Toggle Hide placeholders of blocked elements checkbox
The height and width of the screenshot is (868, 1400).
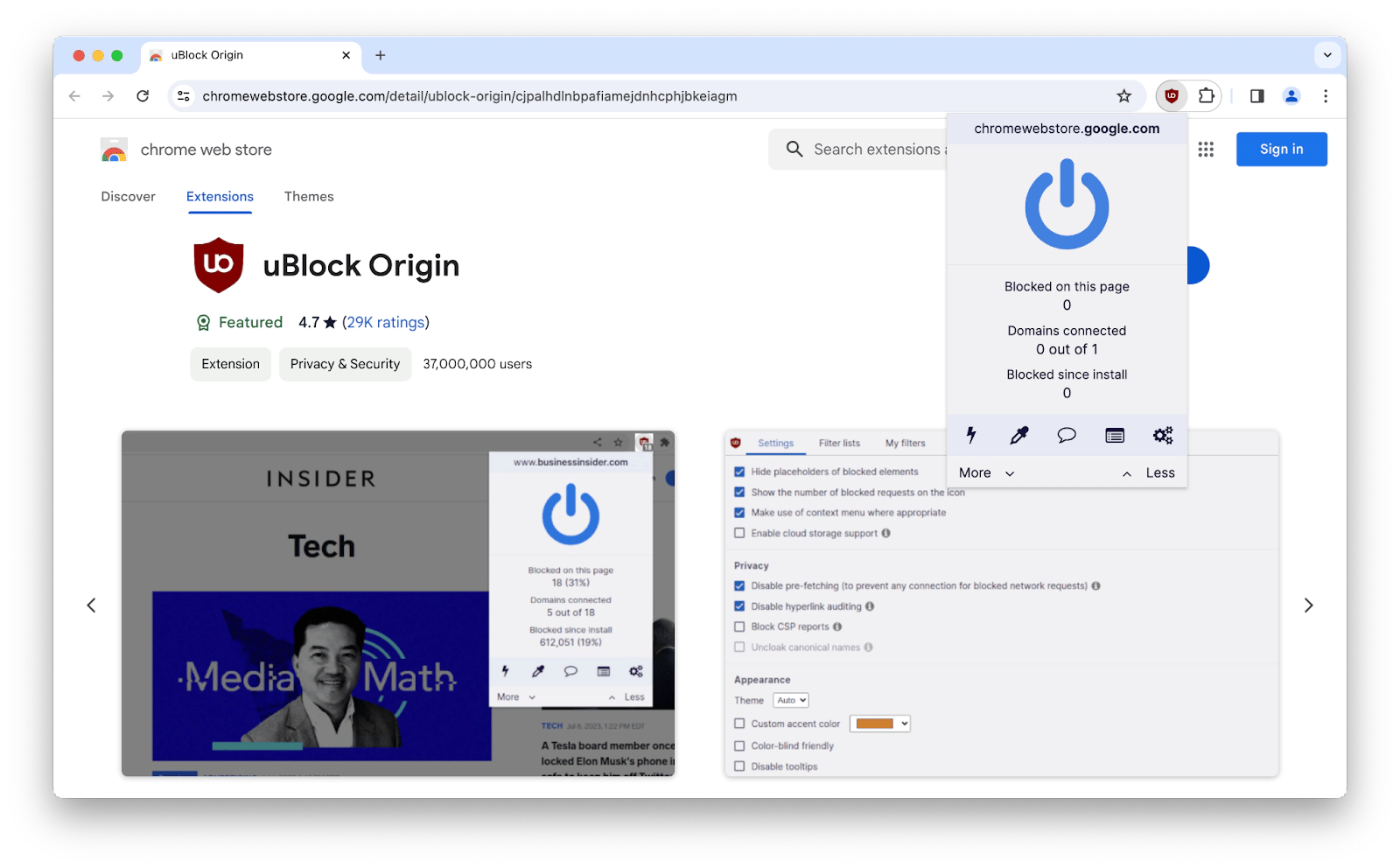[739, 472]
